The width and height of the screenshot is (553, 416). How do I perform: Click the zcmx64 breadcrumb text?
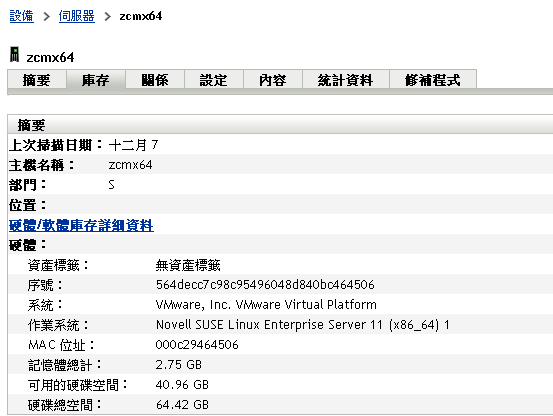[x=141, y=16]
